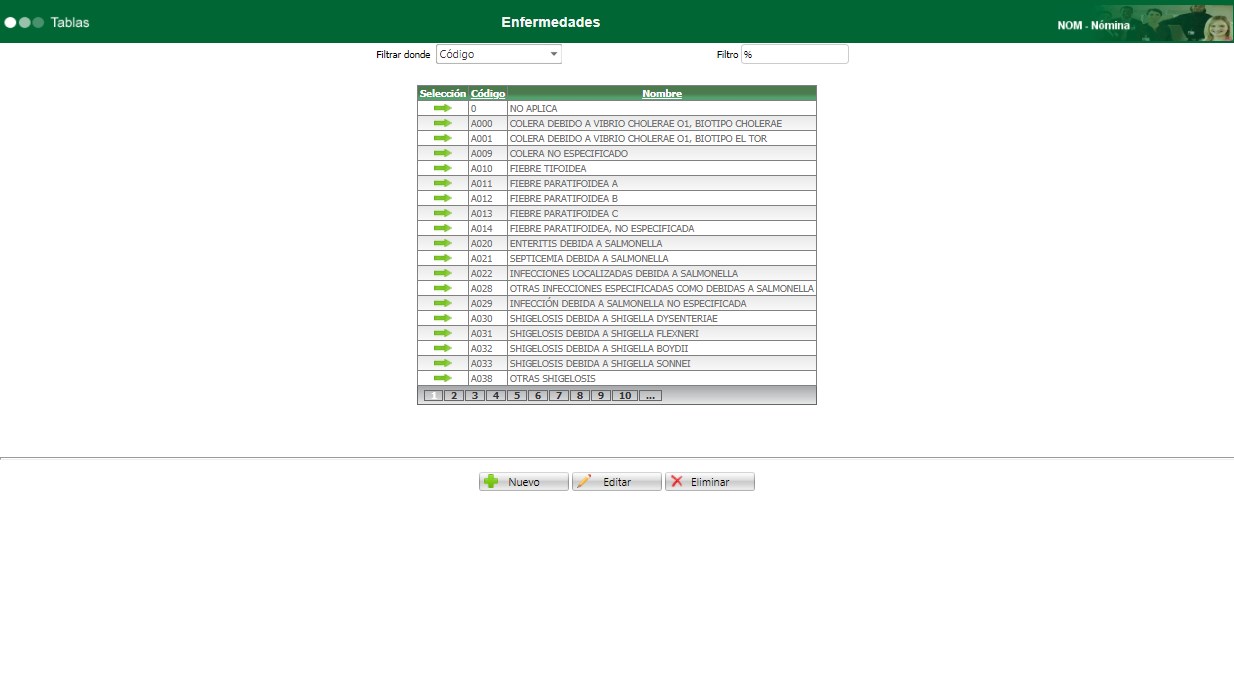
Task: Click the ... pagination control for more pages
Action: click(651, 395)
